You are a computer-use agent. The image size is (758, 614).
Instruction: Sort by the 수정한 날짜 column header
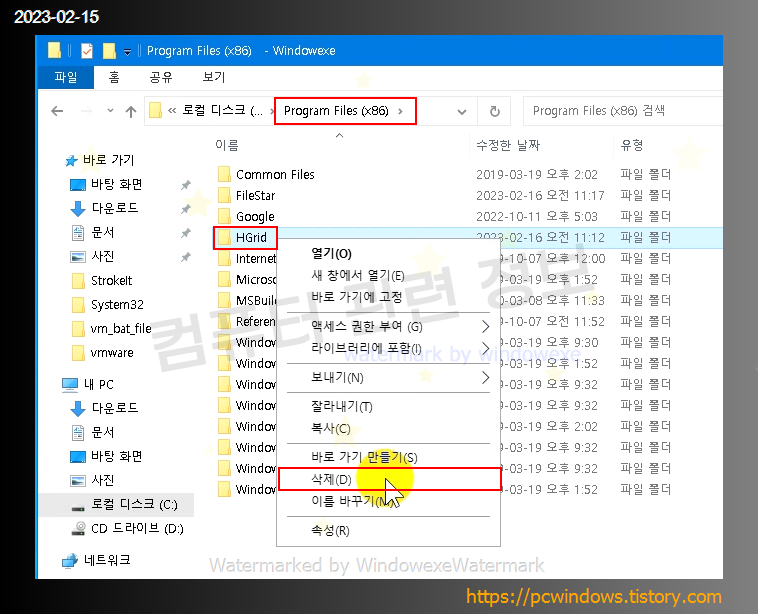pos(508,145)
